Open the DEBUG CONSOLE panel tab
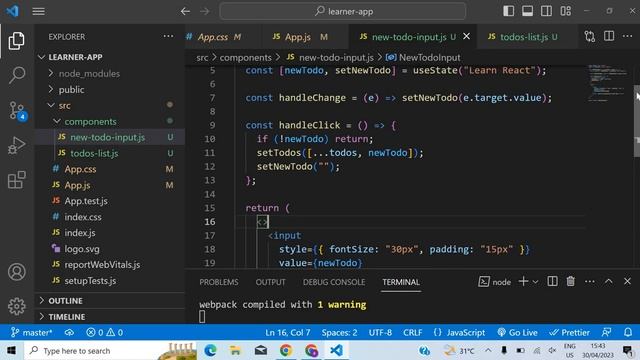Viewport: 640px width, 360px height. click(334, 282)
